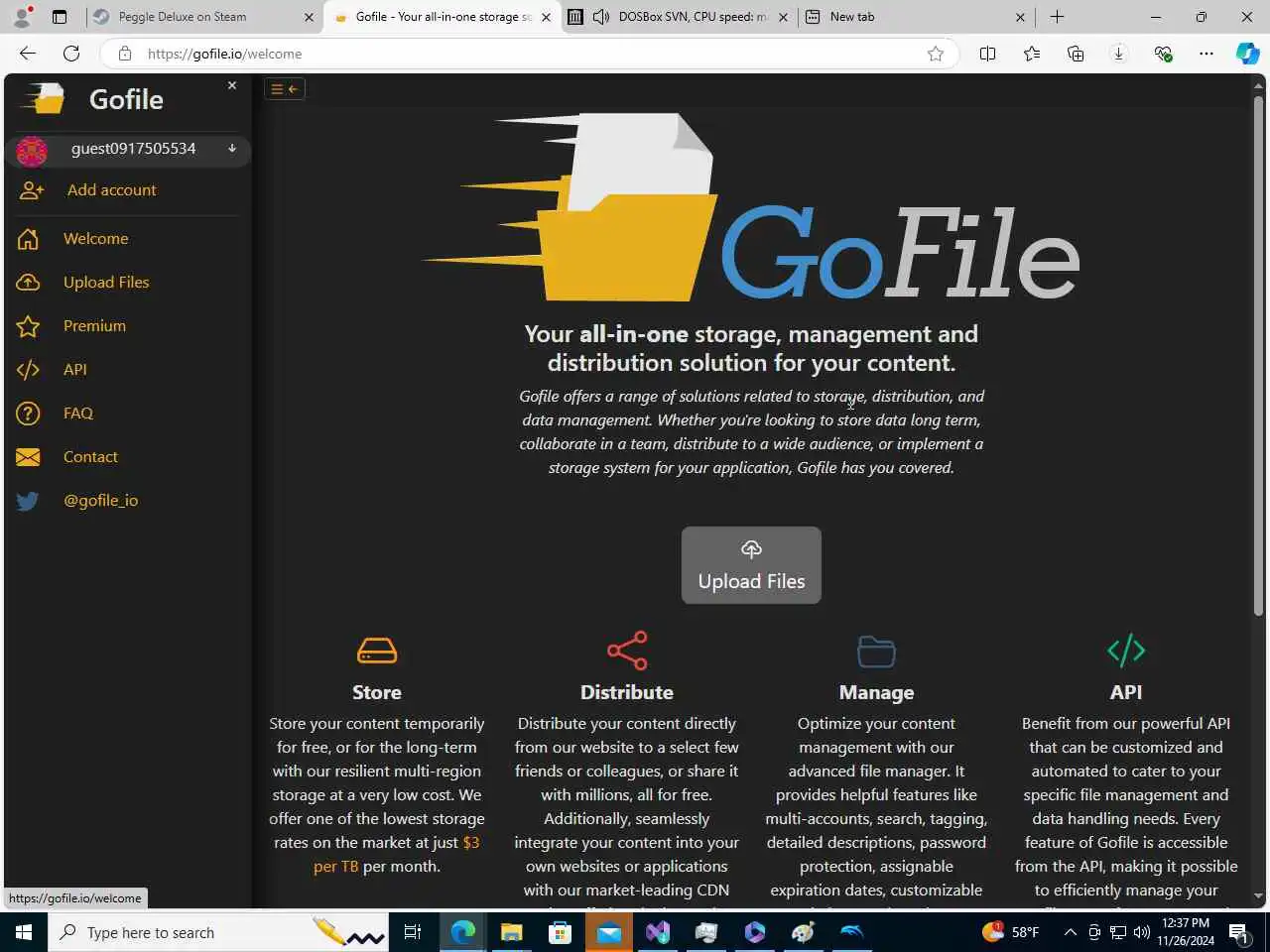Click the Gofile folder logo in sidebar
Viewport: 1270px width, 952px height.
[x=45, y=99]
